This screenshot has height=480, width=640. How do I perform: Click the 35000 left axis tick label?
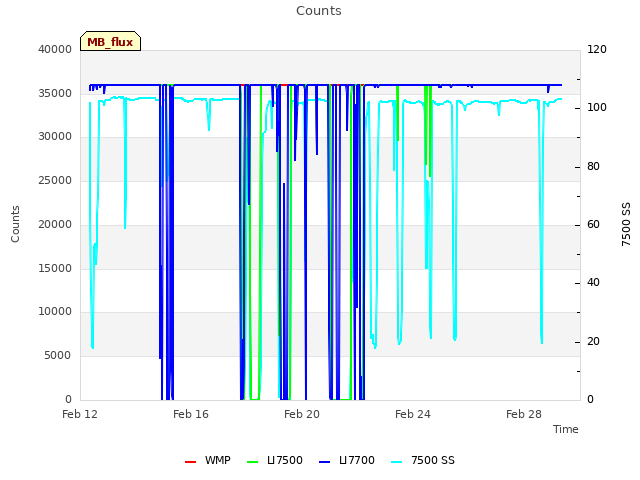(55, 93)
